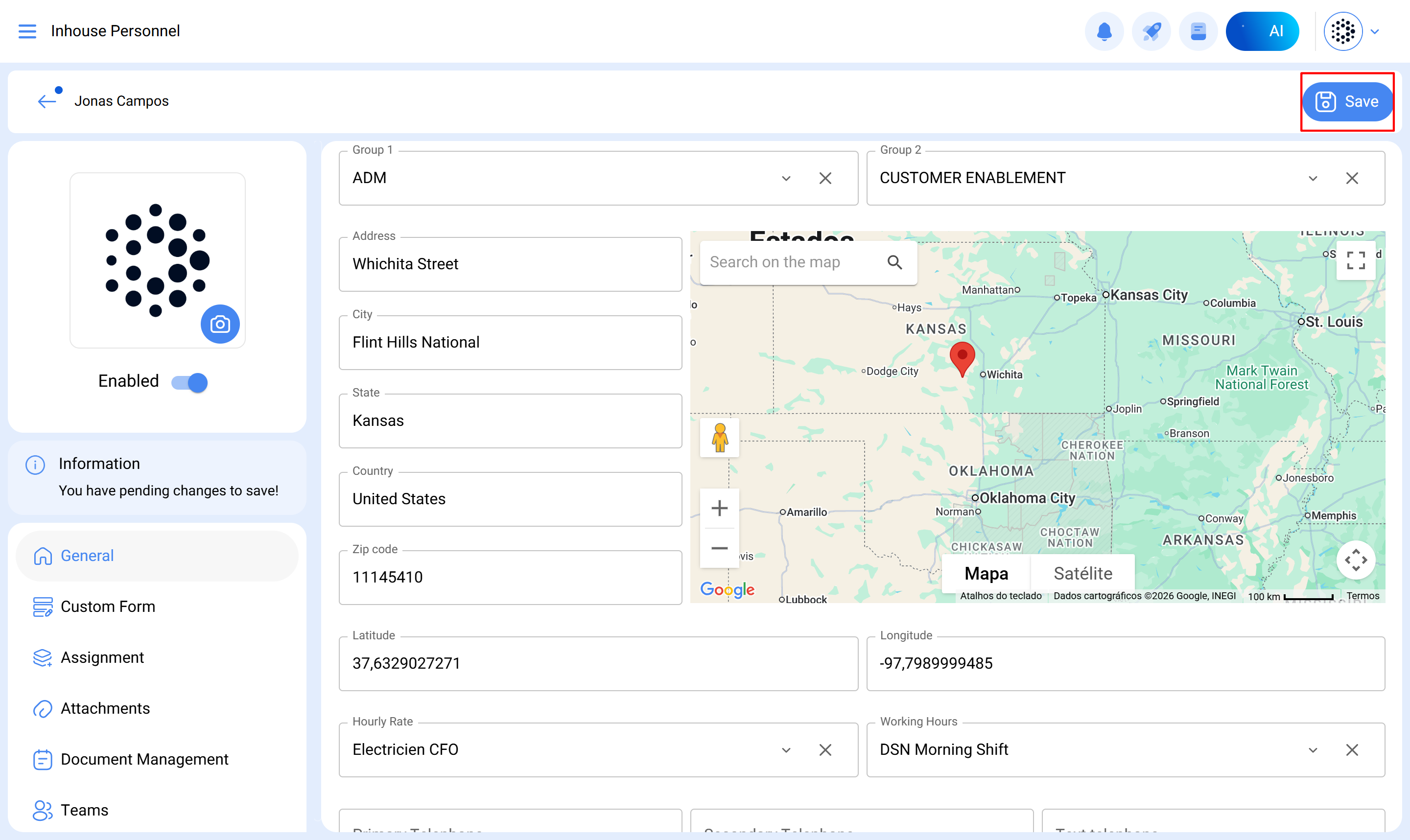
Task: Save the pending changes
Action: coord(1347,102)
